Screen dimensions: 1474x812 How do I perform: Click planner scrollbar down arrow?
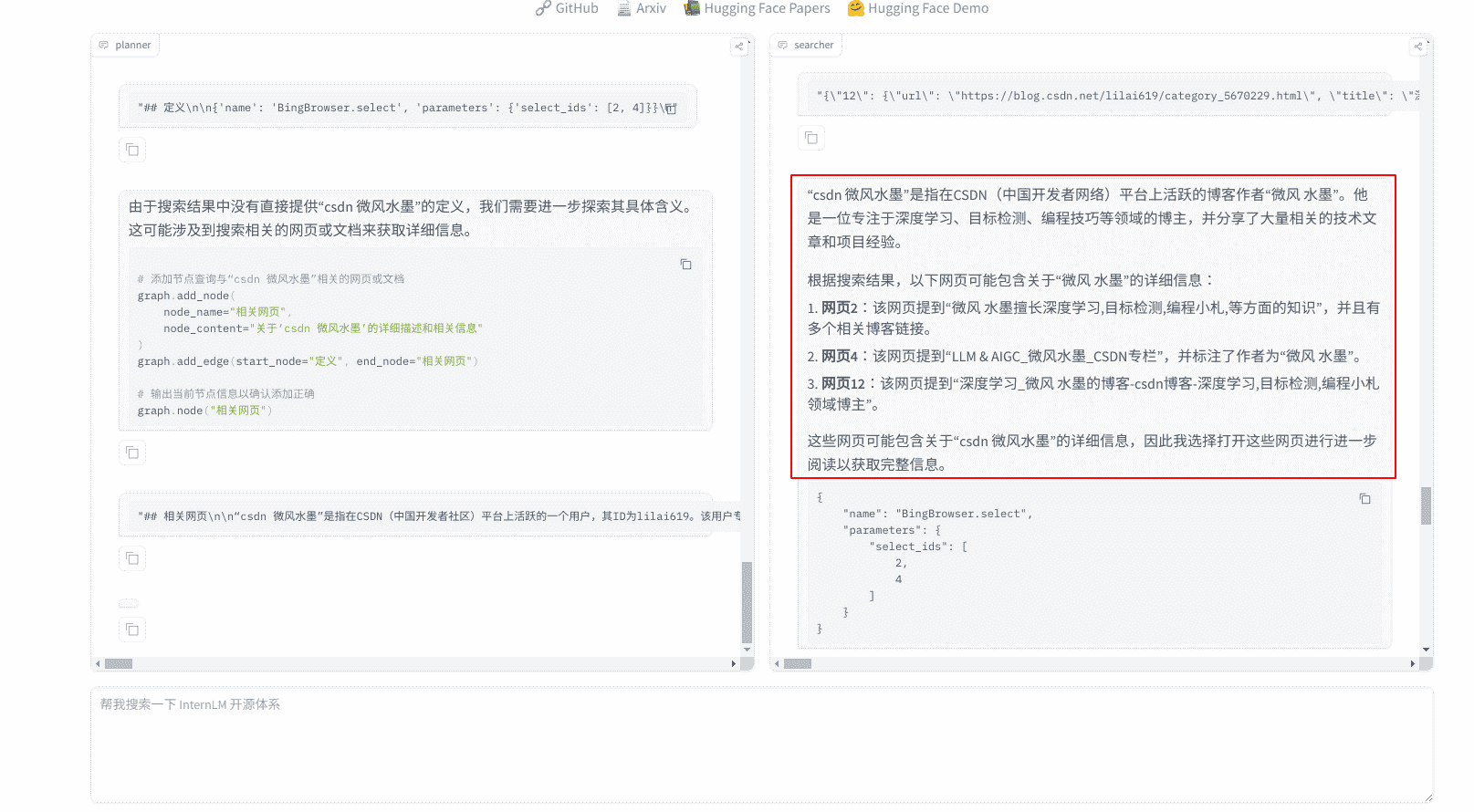point(747,650)
